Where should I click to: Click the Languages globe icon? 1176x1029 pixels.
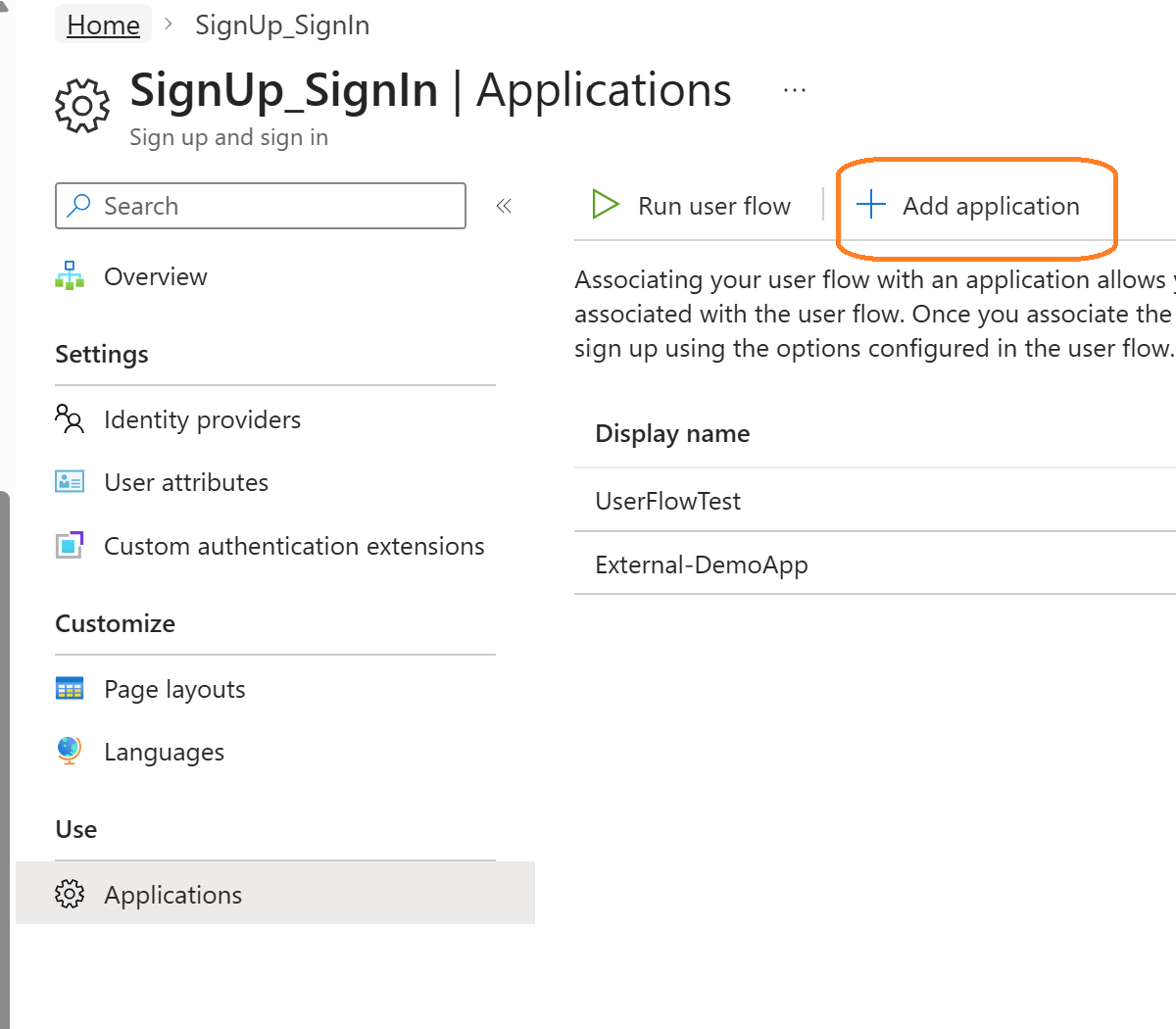tap(69, 751)
